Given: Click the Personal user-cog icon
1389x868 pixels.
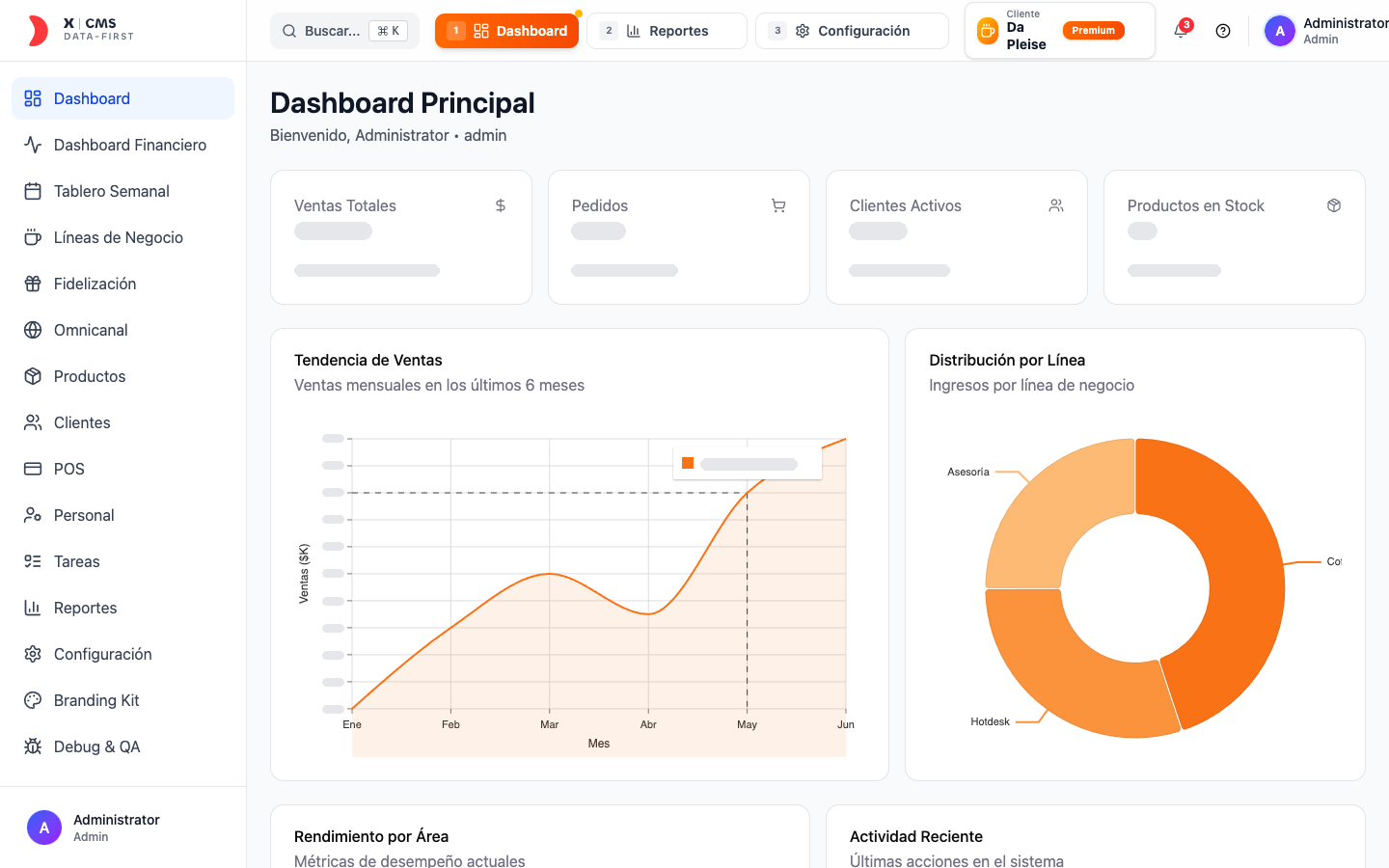Looking at the screenshot, I should [x=33, y=515].
